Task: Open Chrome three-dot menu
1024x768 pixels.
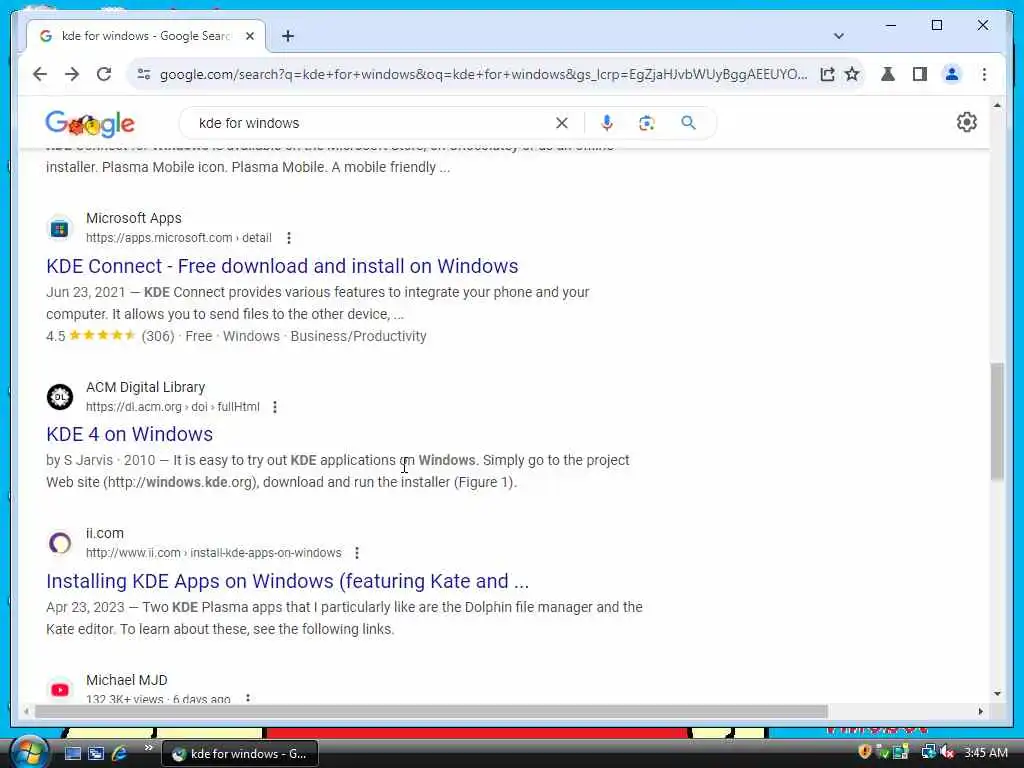Action: [984, 74]
